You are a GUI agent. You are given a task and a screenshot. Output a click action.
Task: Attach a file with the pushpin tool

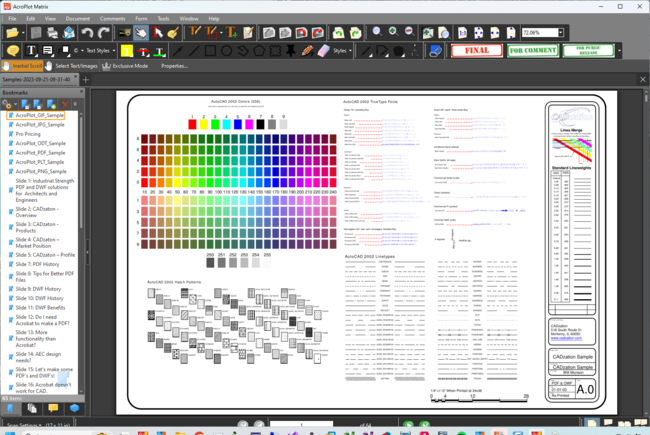tap(291, 51)
